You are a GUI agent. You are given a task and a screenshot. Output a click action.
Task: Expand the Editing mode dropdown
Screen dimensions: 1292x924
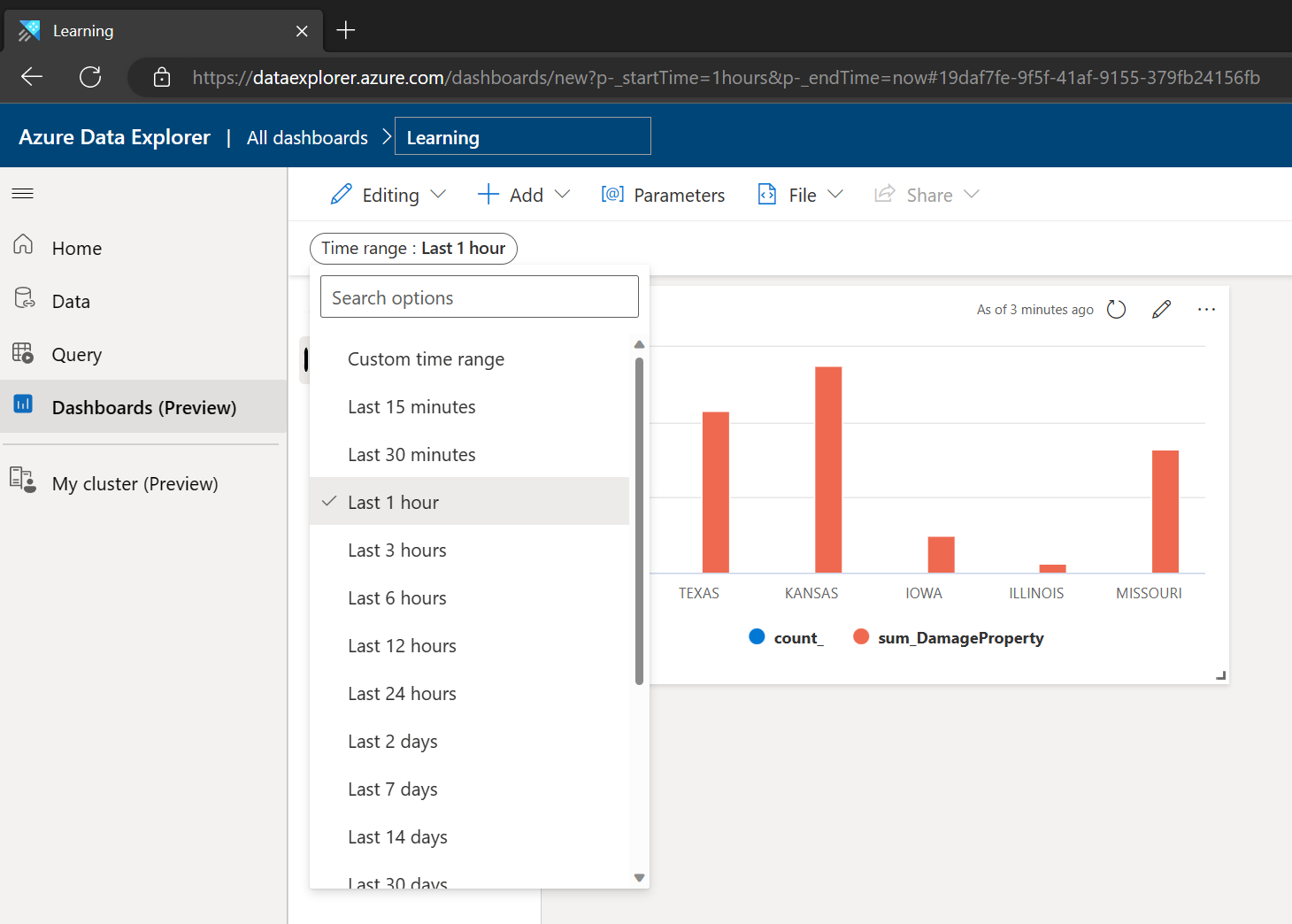(x=388, y=195)
